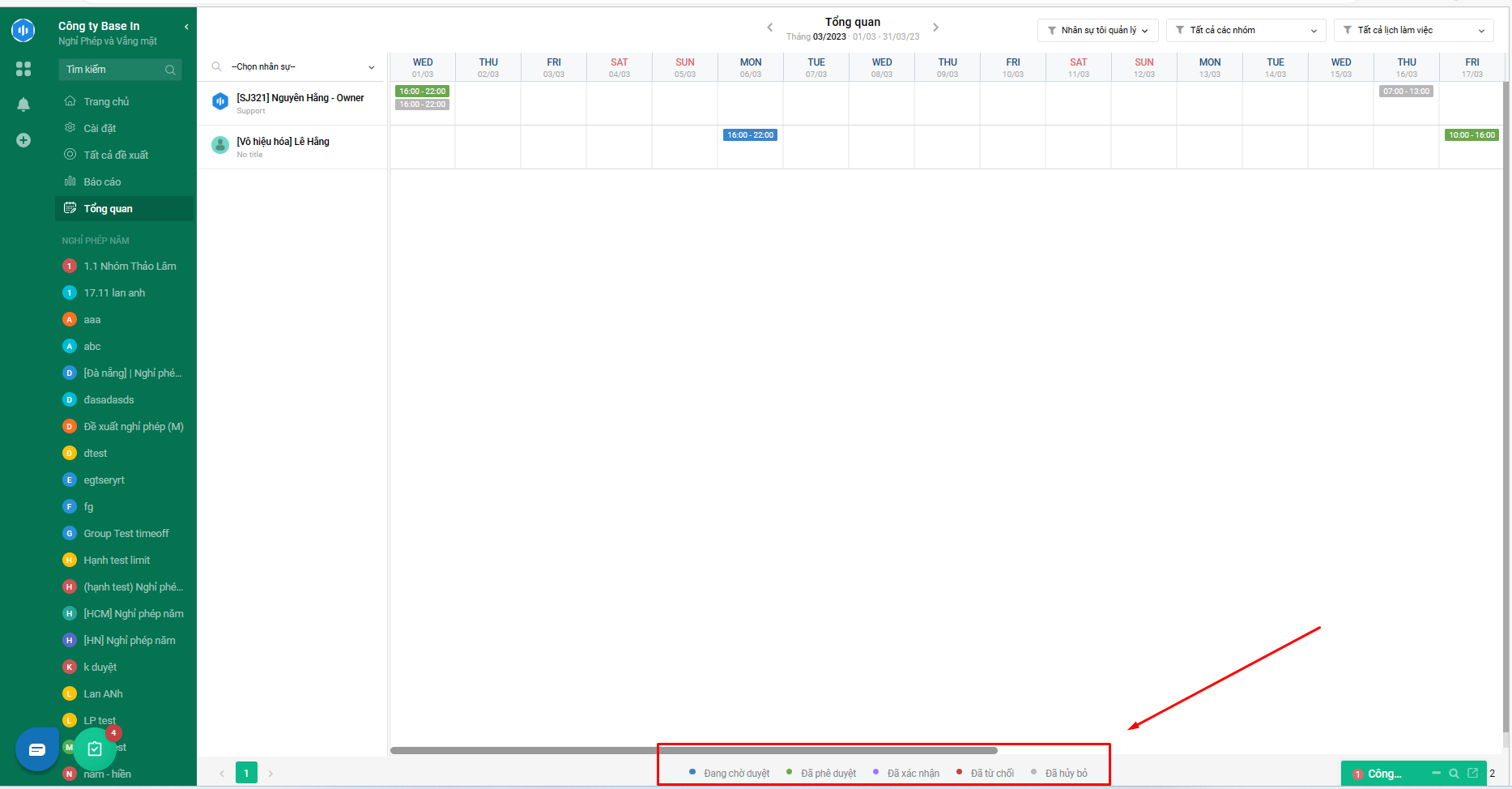
Task: Collapse sidebar with the chevron by Công ty Base In
Action: (186, 27)
